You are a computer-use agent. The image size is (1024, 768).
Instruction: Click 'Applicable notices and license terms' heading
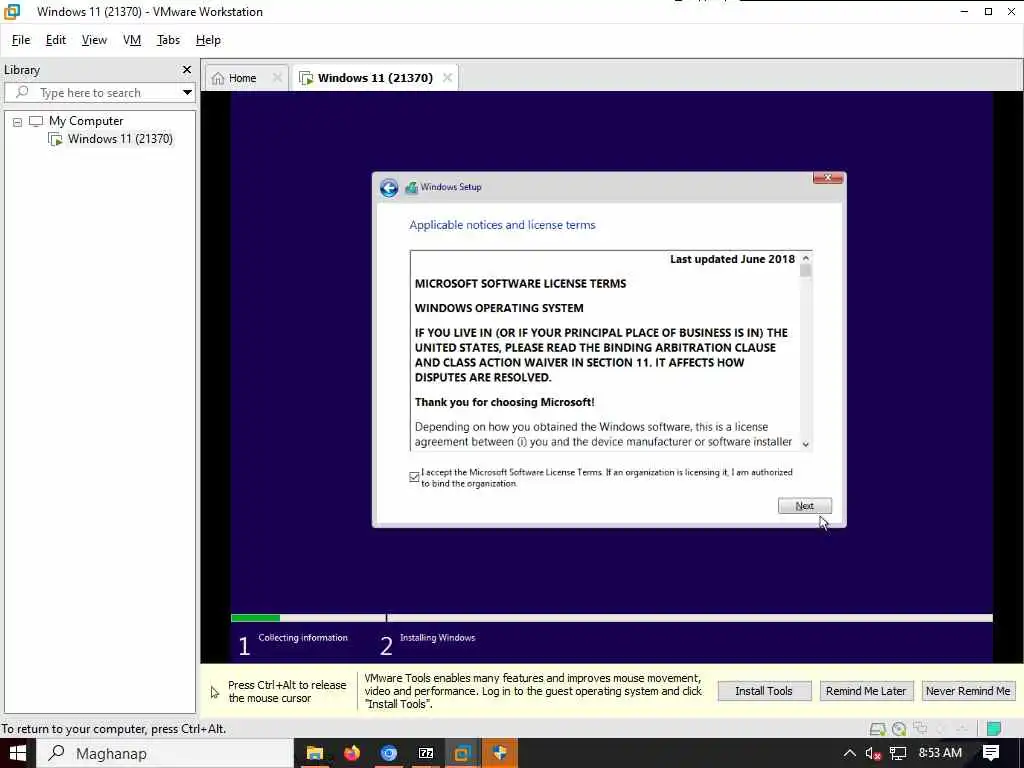(502, 225)
